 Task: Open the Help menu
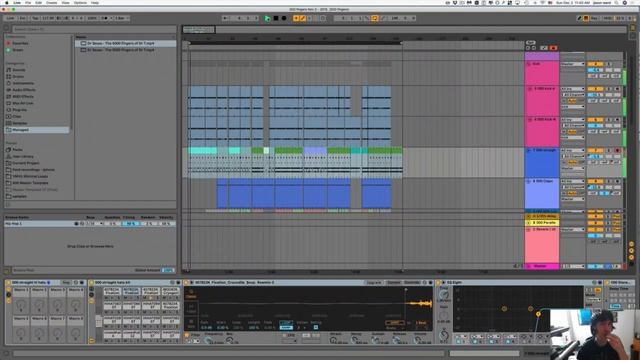[x=95, y=2]
